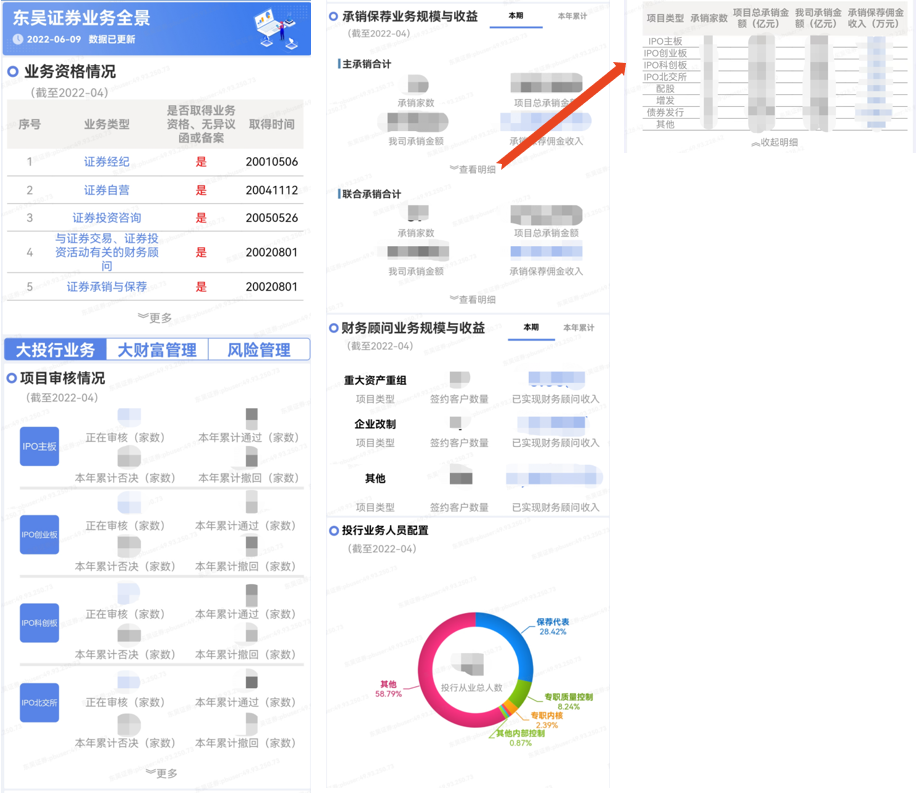Click the 我司承销金额（亿元） column header

pyautogui.click(x=818, y=18)
